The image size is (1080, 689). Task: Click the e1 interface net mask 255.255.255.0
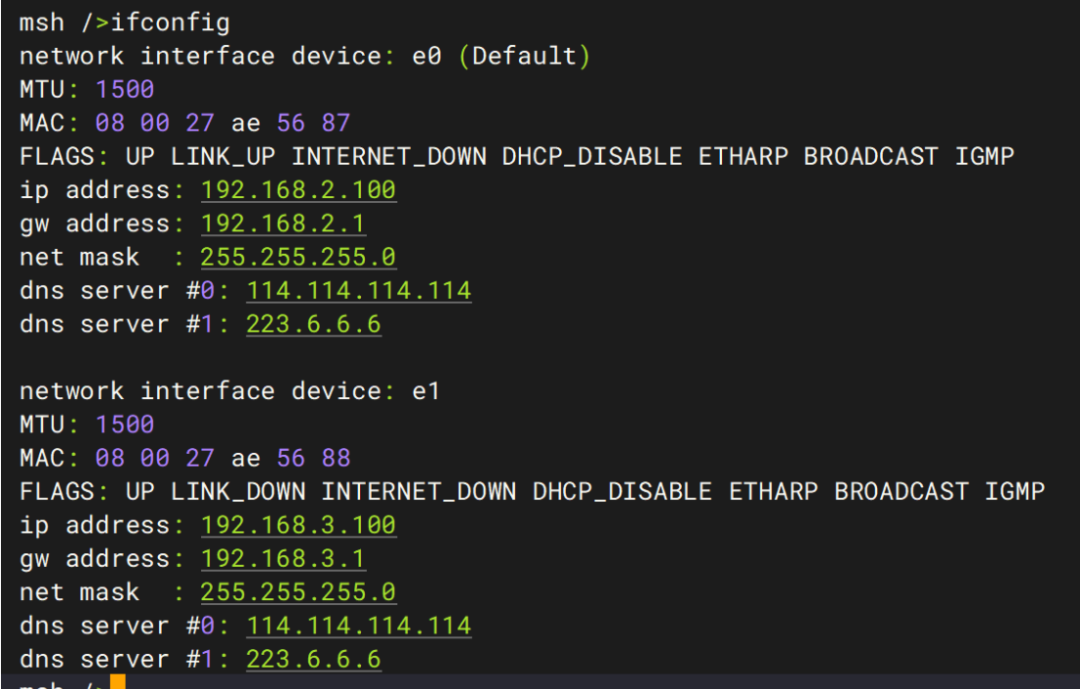[x=298, y=592]
